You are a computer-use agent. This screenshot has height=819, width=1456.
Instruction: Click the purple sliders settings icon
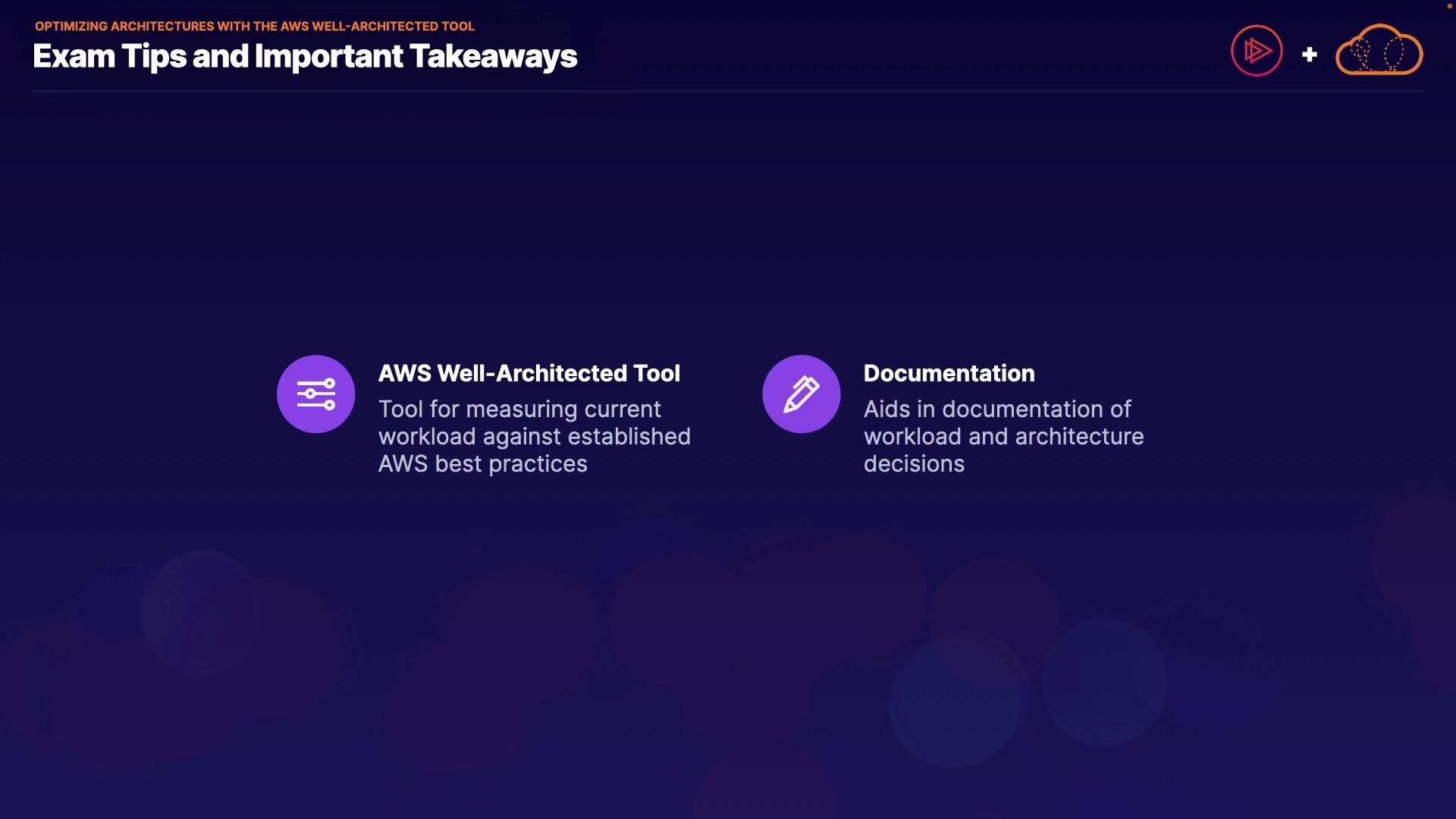tap(315, 394)
